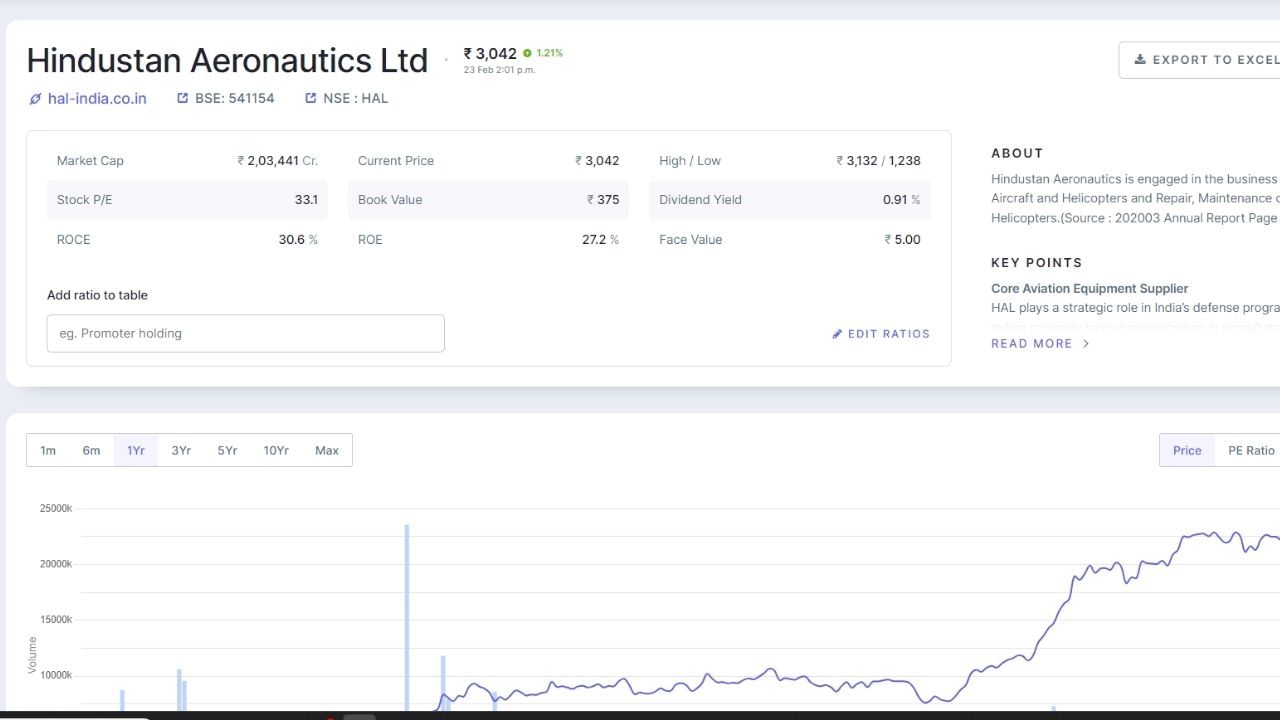Image resolution: width=1280 pixels, height=720 pixels.
Task: Click the High / Low value 3,132 / 1,238
Action: coord(878,160)
